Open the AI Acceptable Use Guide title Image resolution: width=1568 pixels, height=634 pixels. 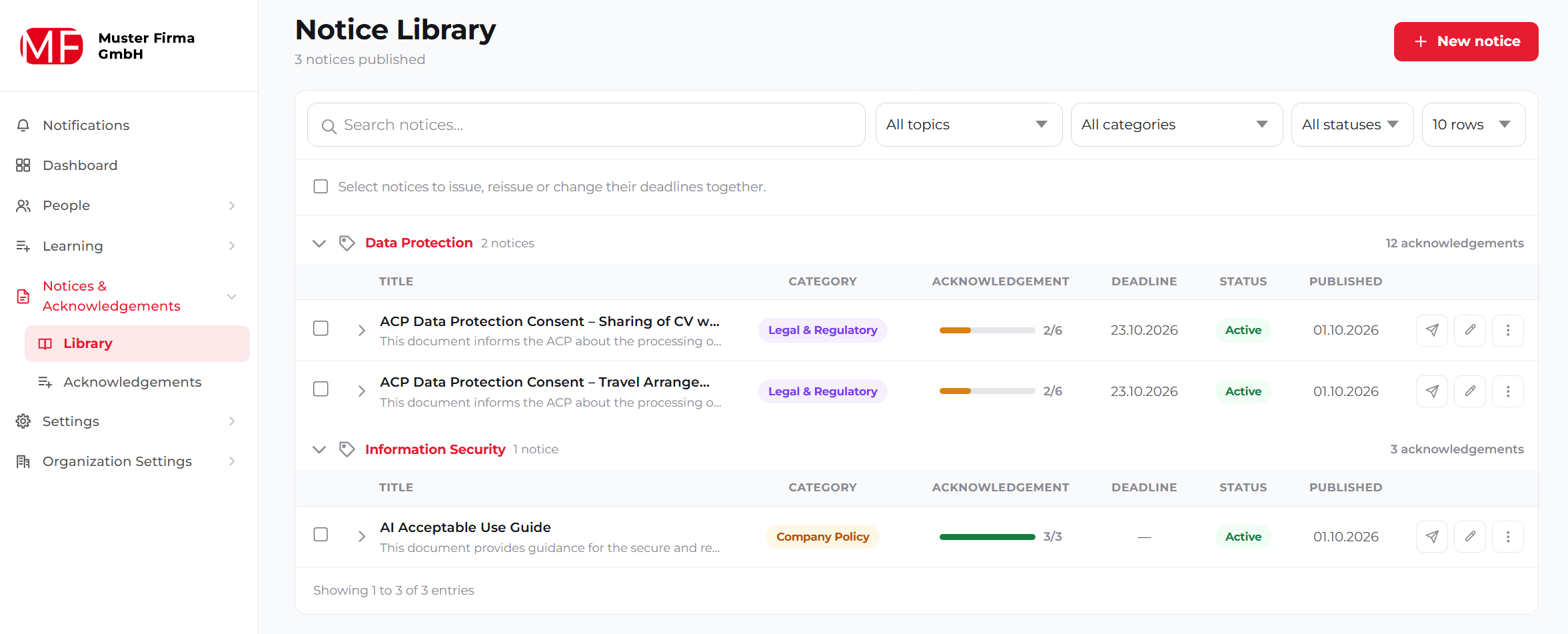click(x=465, y=527)
